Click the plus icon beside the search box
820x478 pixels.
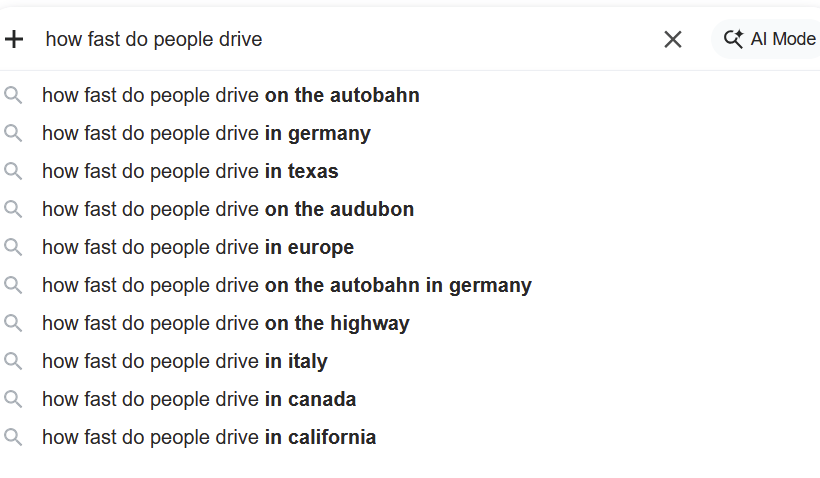tap(14, 39)
